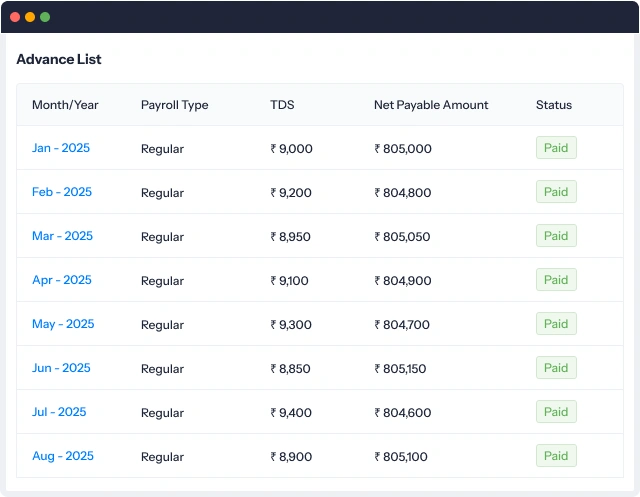Click the Paid badge for Apr - 2025

tap(556, 280)
